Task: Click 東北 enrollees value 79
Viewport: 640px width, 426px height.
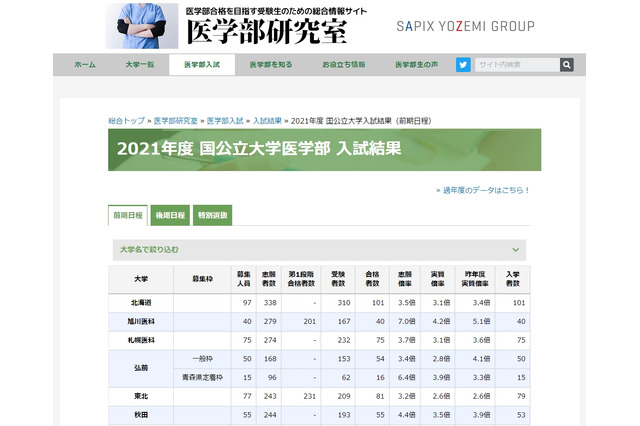Action: tap(521, 396)
